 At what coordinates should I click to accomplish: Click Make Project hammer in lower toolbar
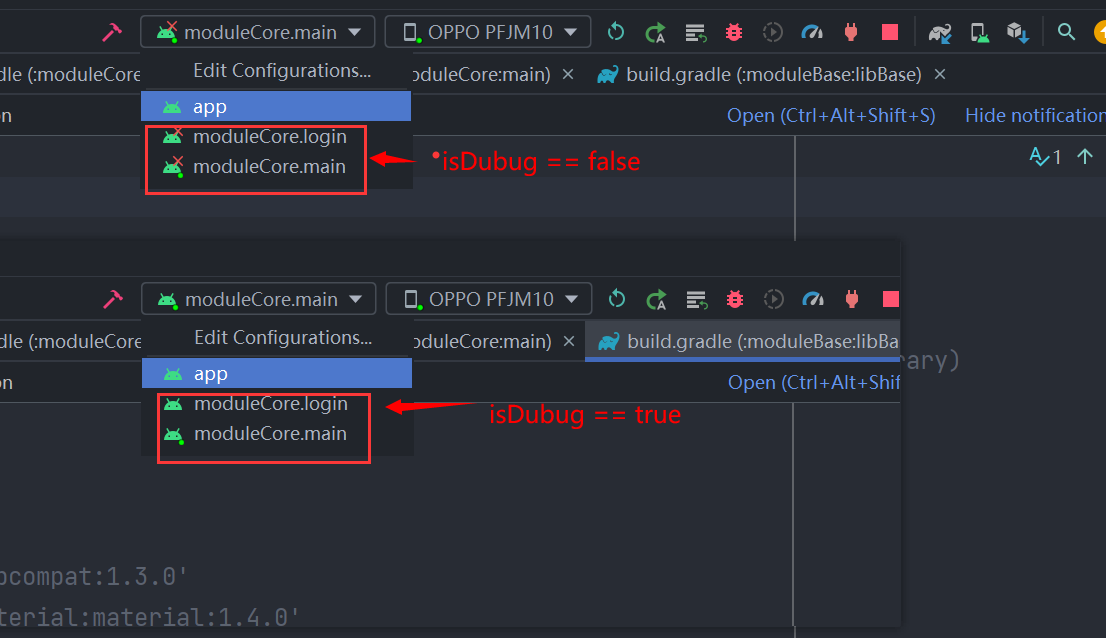[112, 300]
